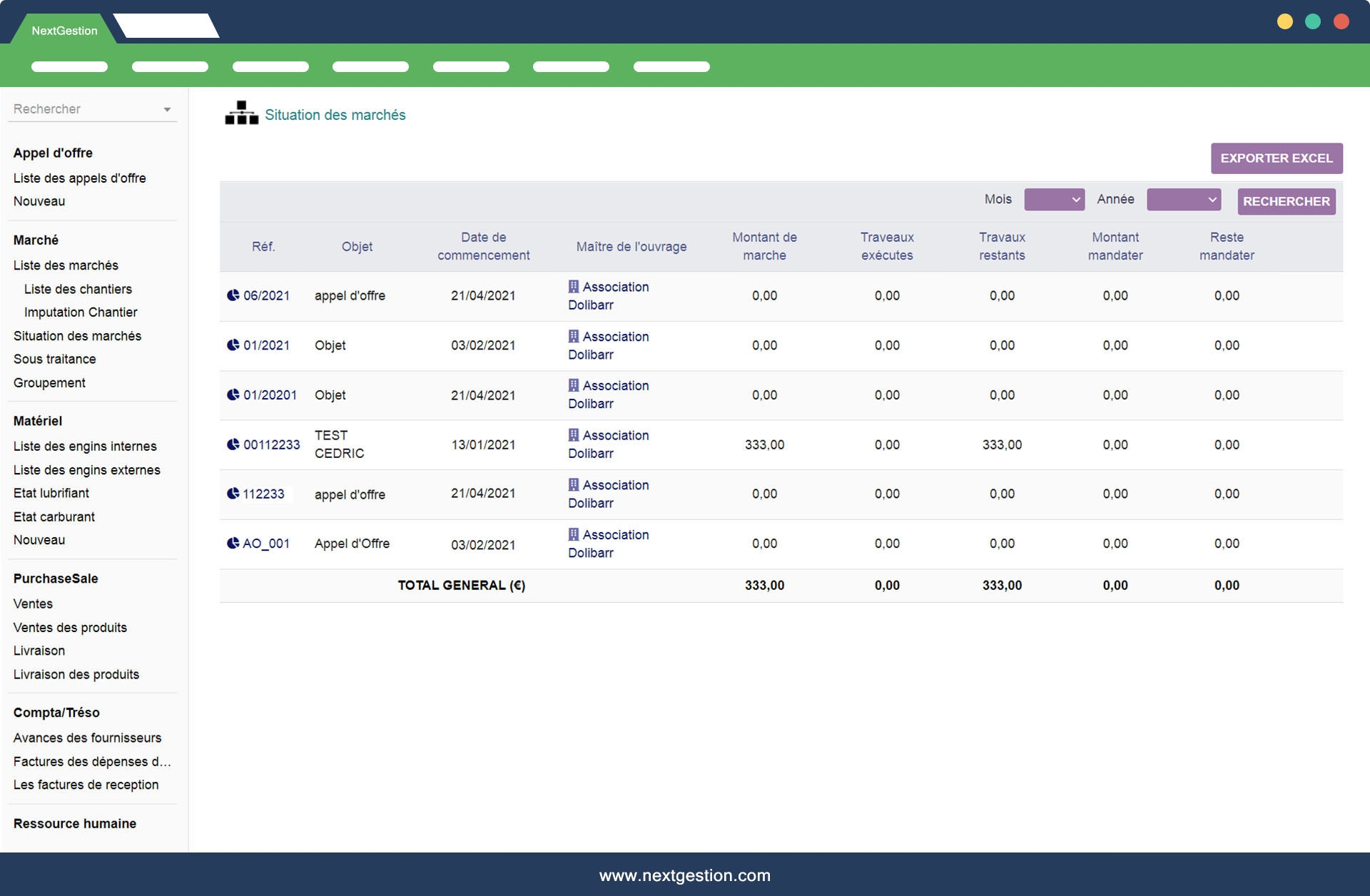Click building icon in the 06/2021 row
The width and height of the screenshot is (1370, 896).
(x=574, y=287)
